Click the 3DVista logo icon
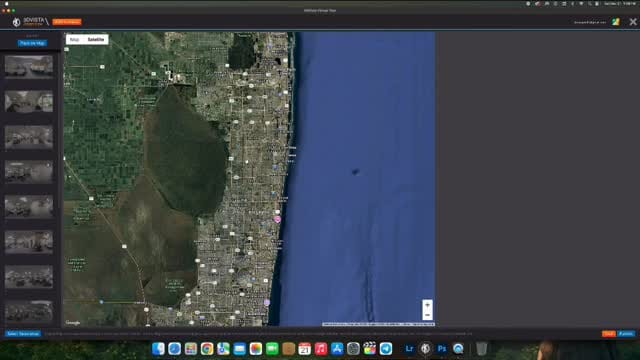640x360 pixels. click(x=16, y=22)
